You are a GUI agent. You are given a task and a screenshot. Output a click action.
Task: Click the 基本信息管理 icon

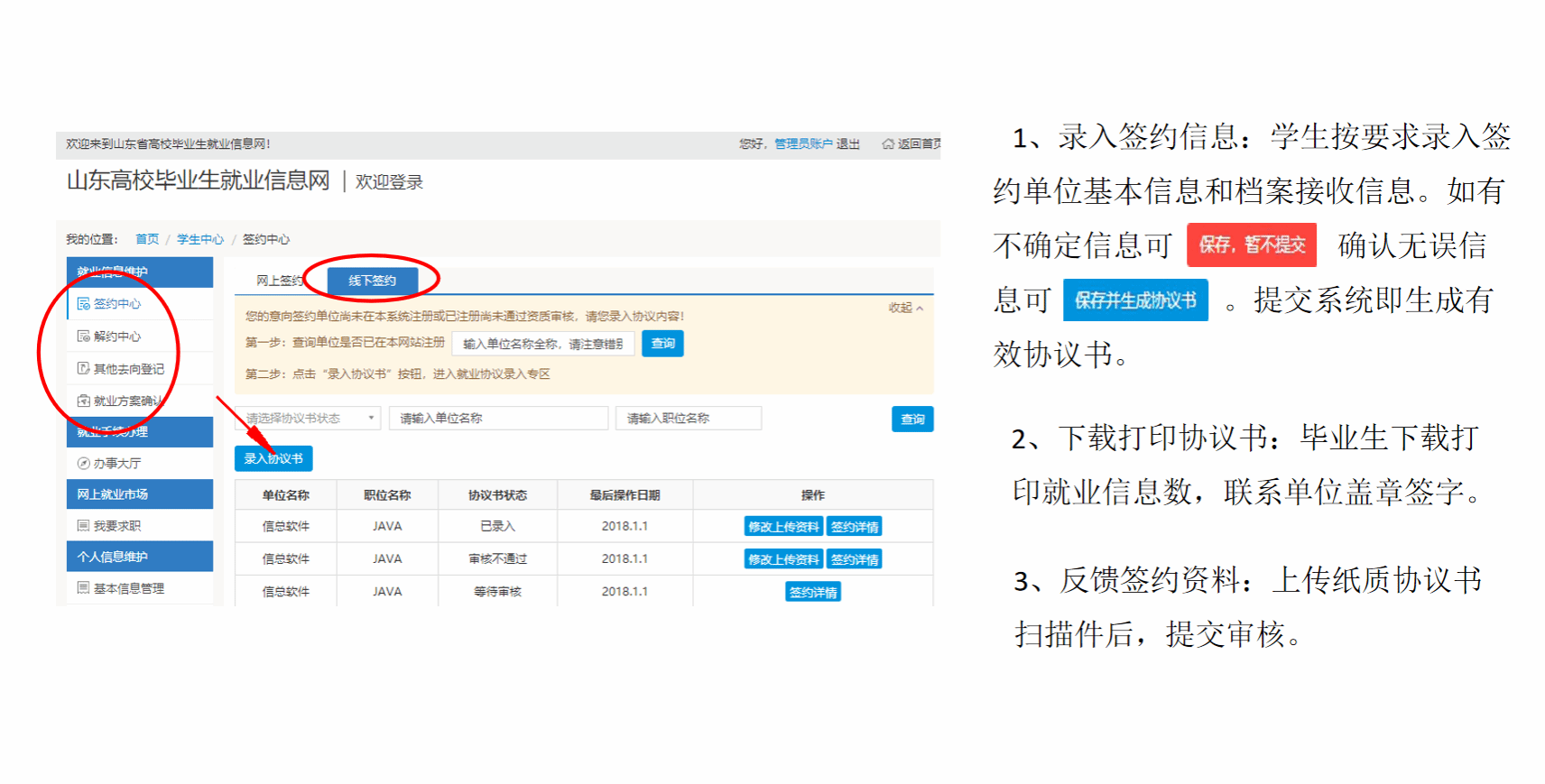pyautogui.click(x=83, y=588)
